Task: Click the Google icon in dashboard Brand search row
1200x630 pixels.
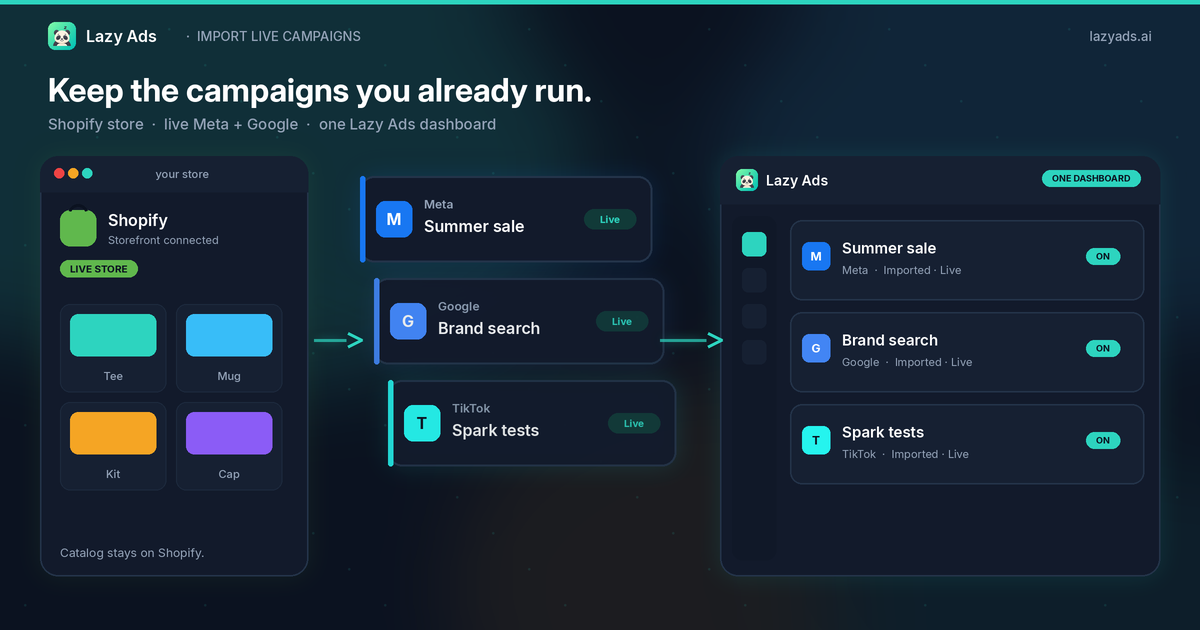Action: [816, 348]
